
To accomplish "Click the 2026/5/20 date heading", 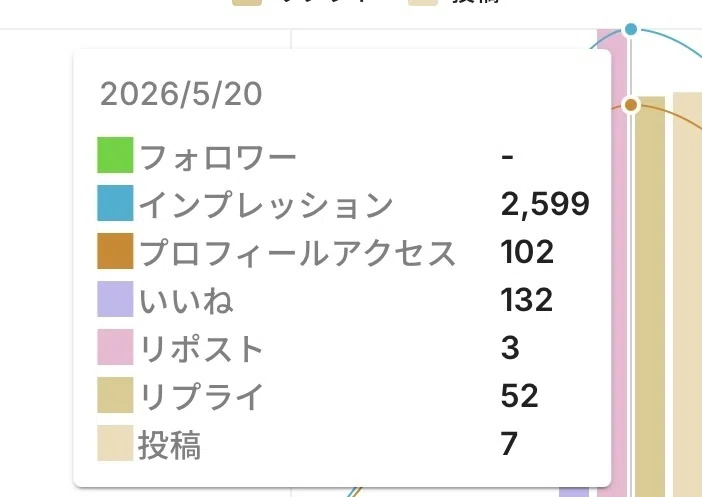I will pyautogui.click(x=181, y=94).
